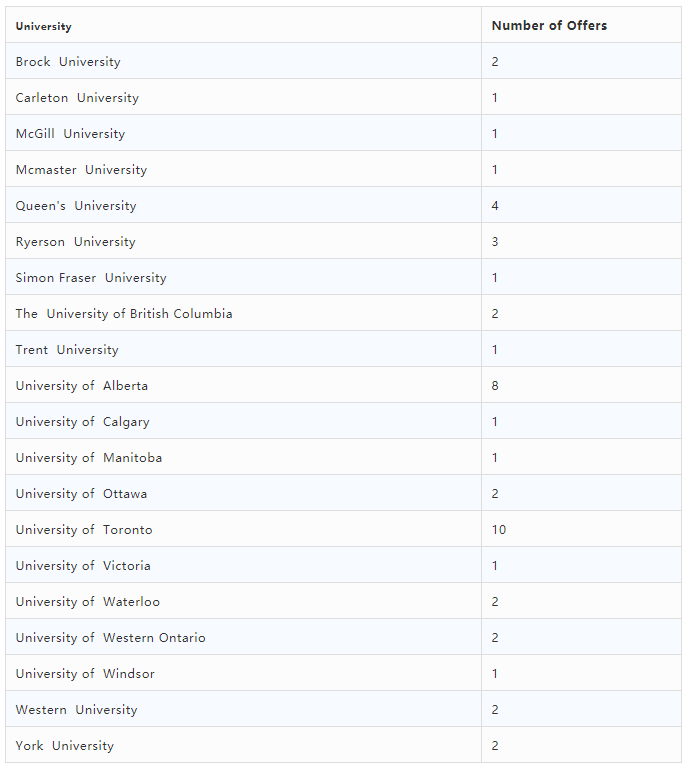Click the University of Toronto cell
Screen dimensions: 691x776
pyautogui.click(x=84, y=530)
